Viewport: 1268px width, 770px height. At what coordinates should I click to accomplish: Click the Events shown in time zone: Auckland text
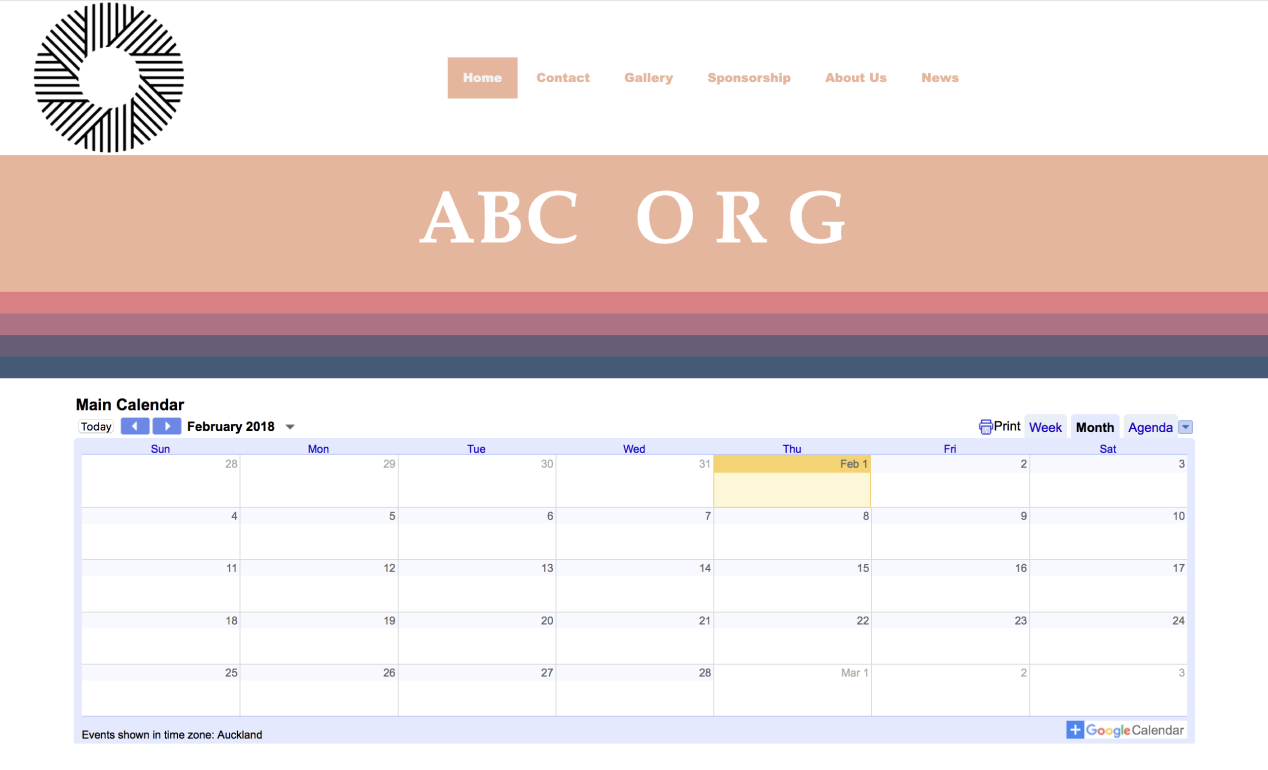[172, 735]
